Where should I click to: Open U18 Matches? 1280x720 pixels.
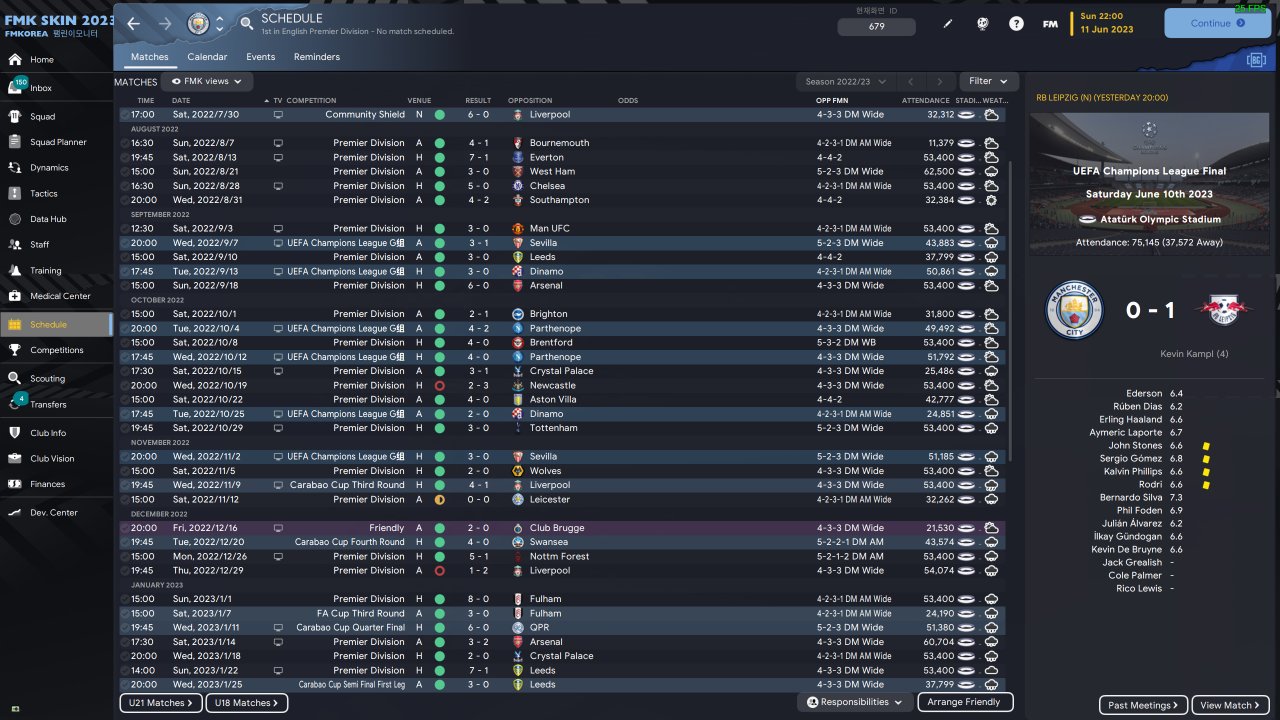point(248,703)
